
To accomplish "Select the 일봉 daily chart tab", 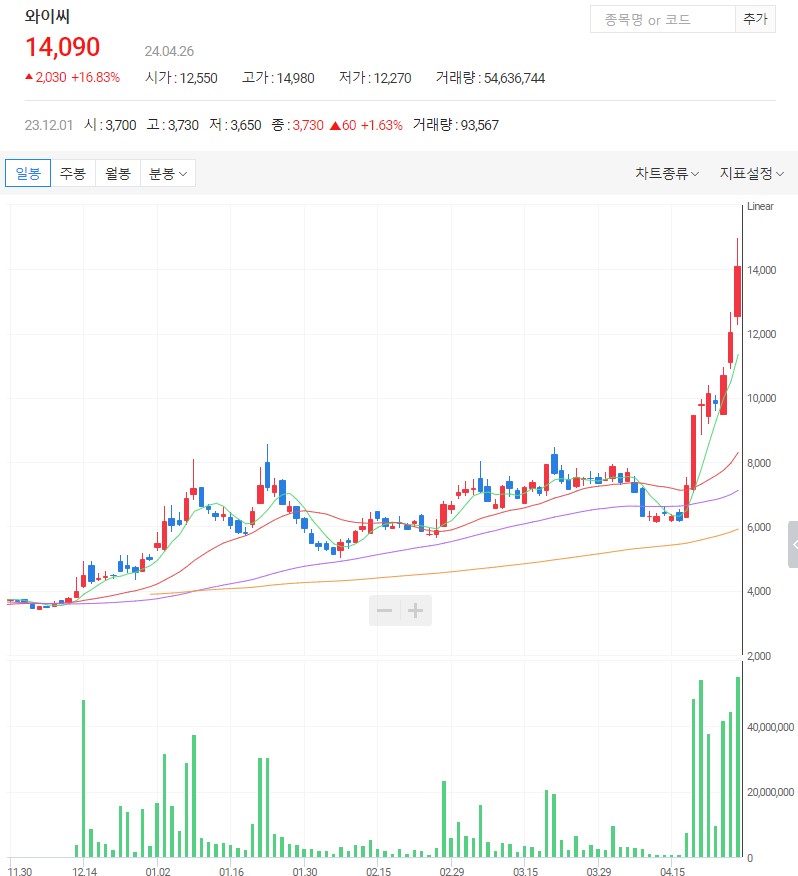I will [x=28, y=173].
